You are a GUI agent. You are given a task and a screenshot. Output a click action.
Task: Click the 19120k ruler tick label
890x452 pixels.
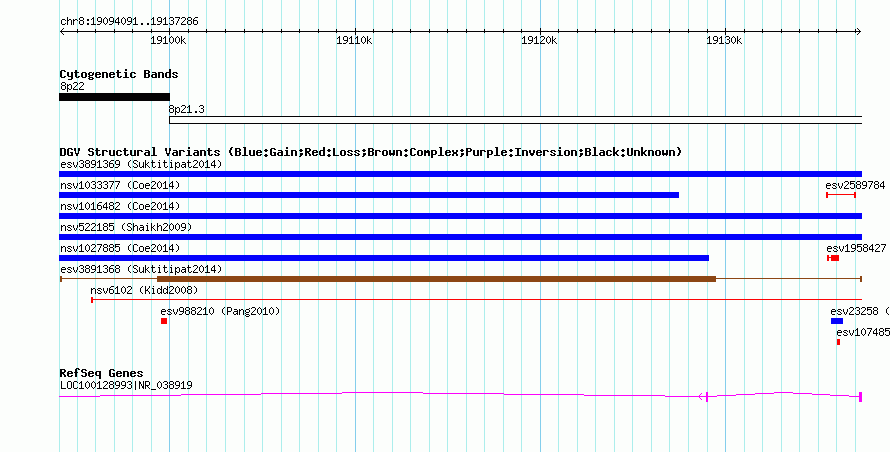click(539, 41)
